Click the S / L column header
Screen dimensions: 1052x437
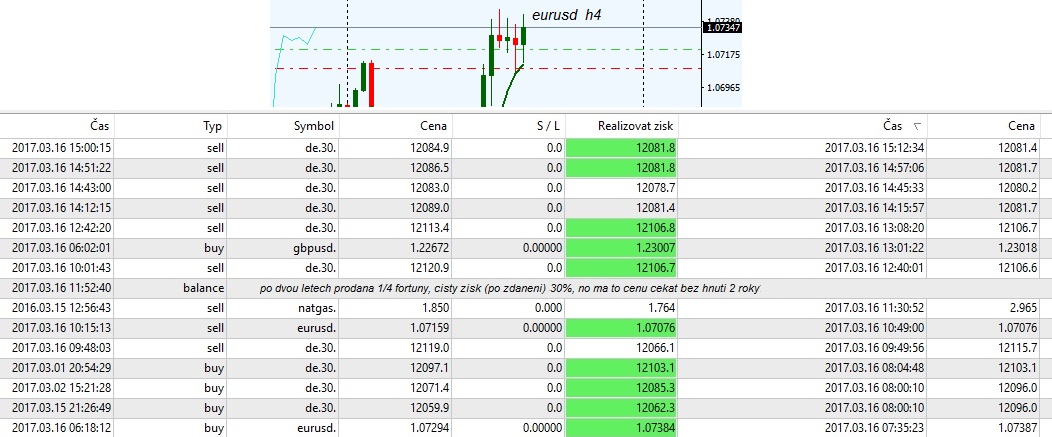(x=549, y=126)
